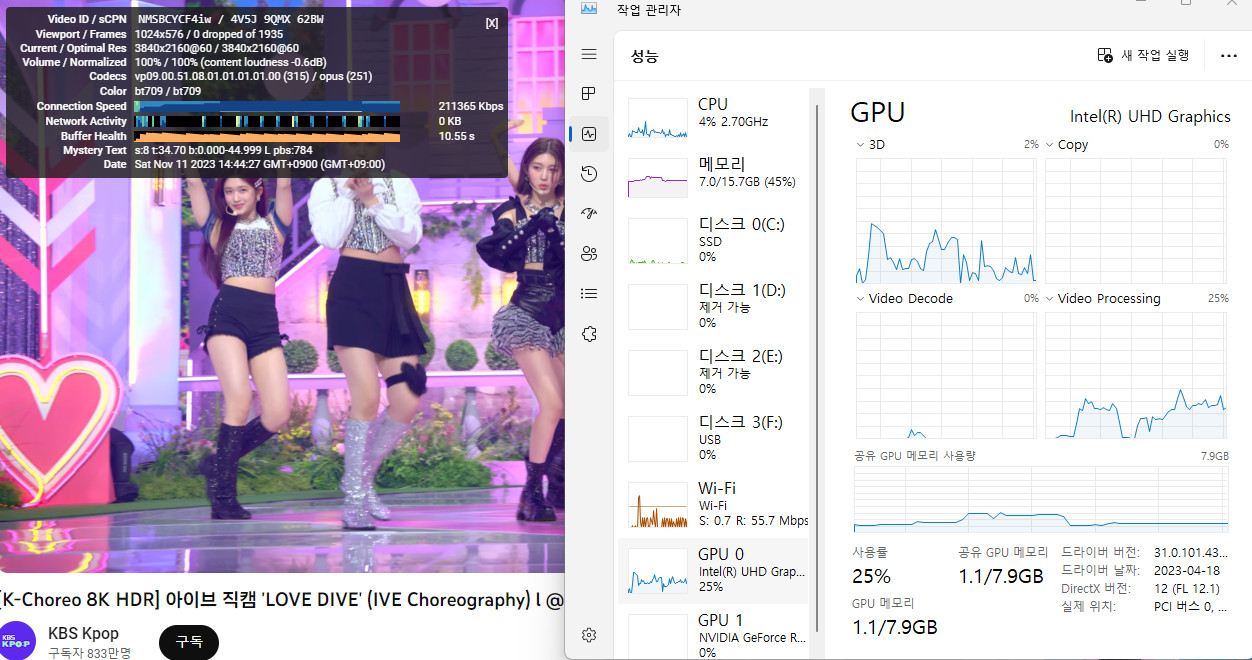Click the 'Intel(R) UHD Graphics' heading text
This screenshot has width=1252, height=660.
1150,117
